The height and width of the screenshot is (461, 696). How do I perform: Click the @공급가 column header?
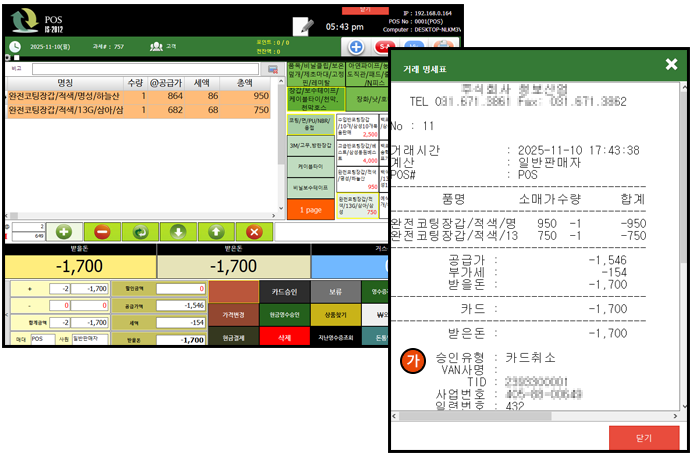click(x=166, y=83)
